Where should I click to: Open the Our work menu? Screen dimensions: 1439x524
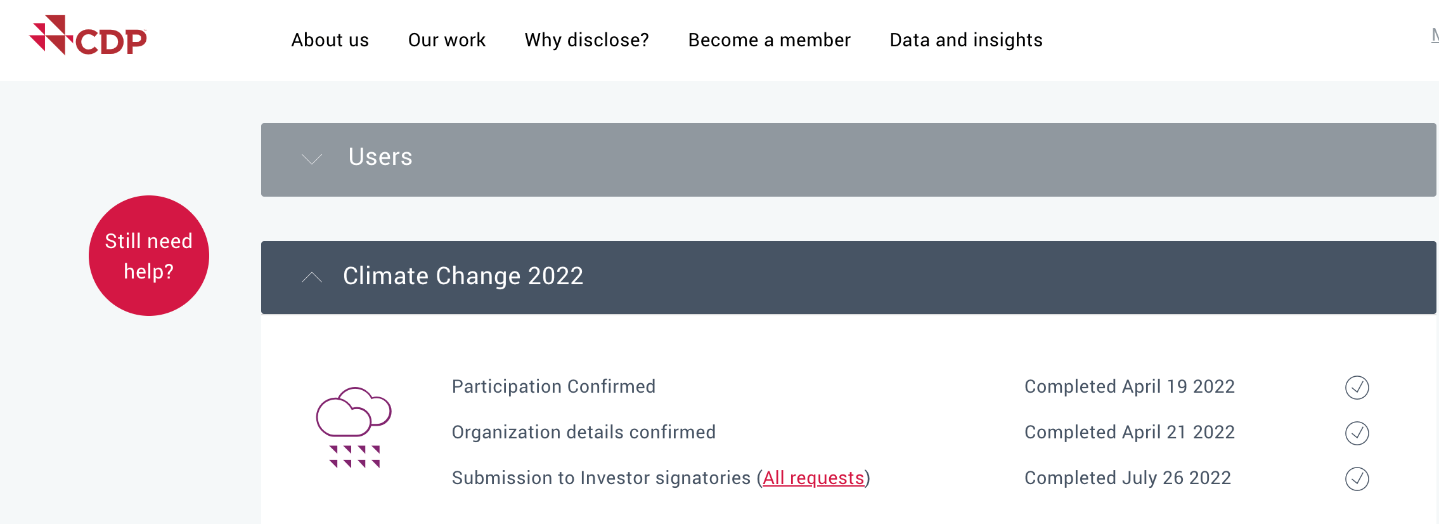[447, 40]
